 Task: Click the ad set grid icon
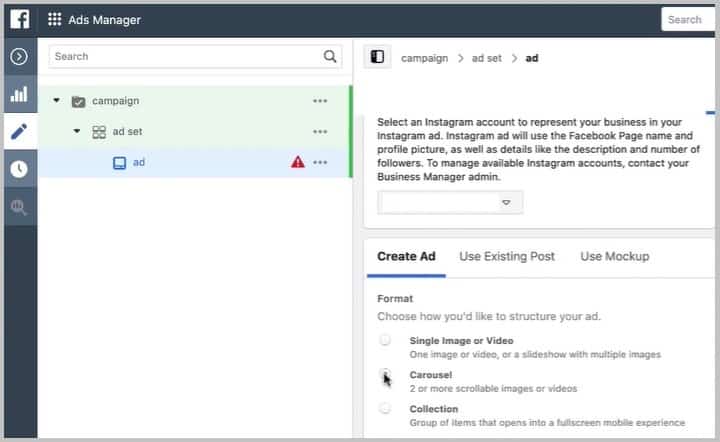99,132
